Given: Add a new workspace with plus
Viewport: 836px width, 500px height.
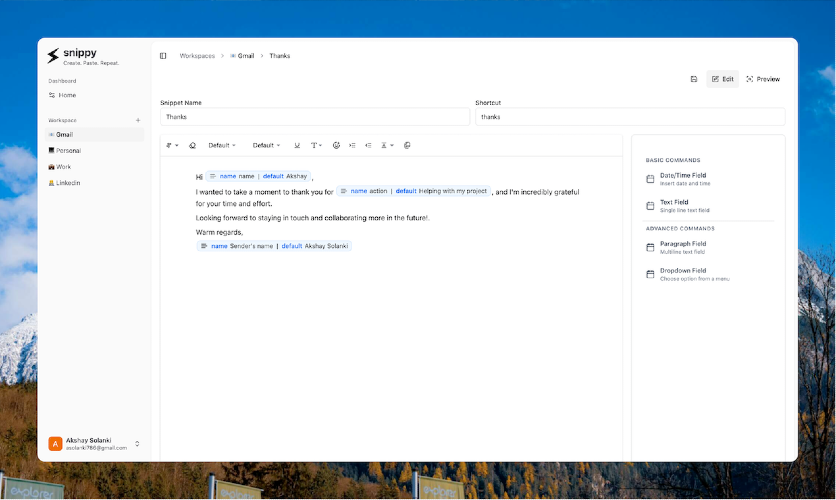Looking at the screenshot, I should click(138, 120).
